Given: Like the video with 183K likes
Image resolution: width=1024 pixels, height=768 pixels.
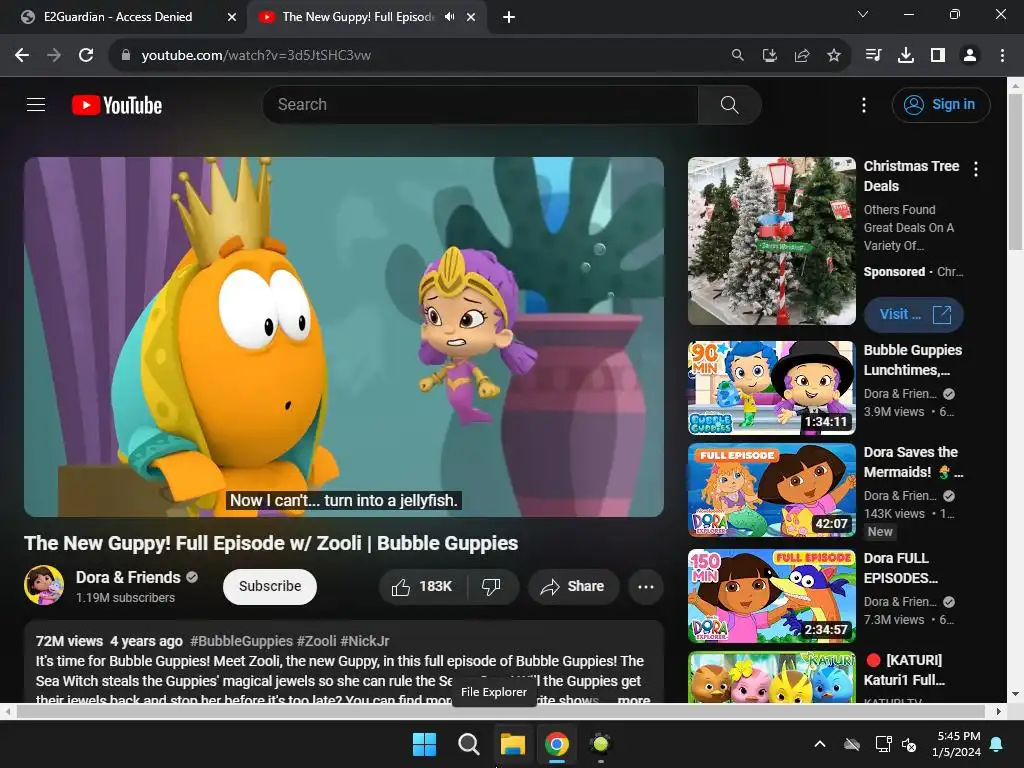Looking at the screenshot, I should (423, 586).
